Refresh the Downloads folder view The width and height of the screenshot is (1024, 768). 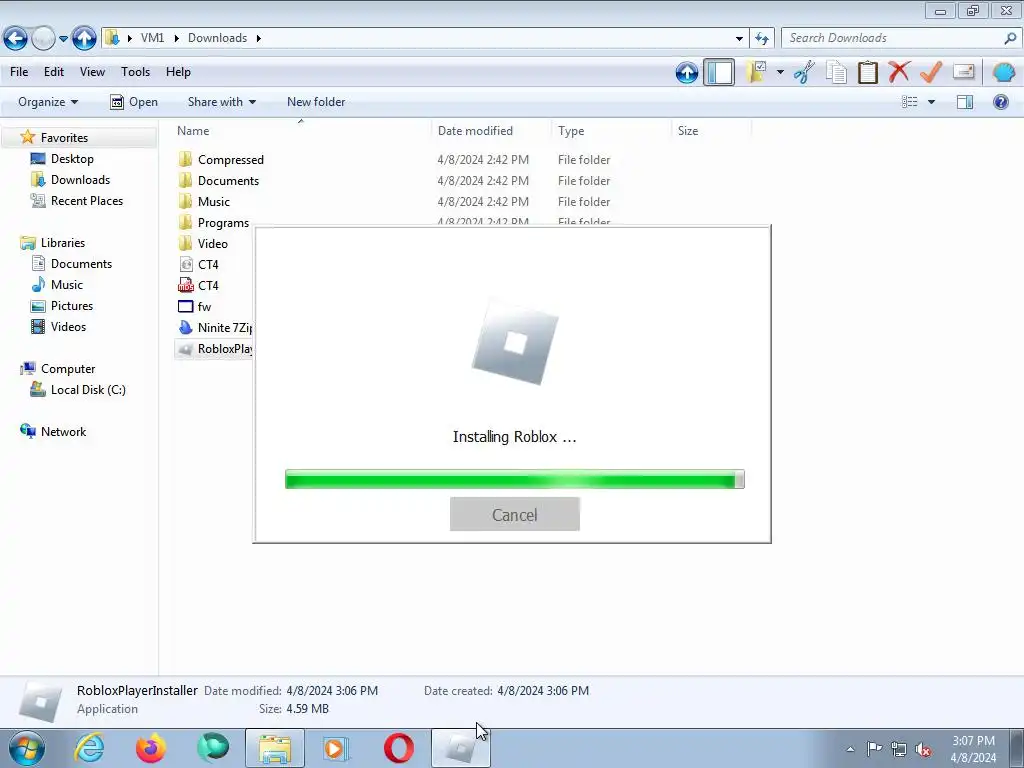(761, 38)
